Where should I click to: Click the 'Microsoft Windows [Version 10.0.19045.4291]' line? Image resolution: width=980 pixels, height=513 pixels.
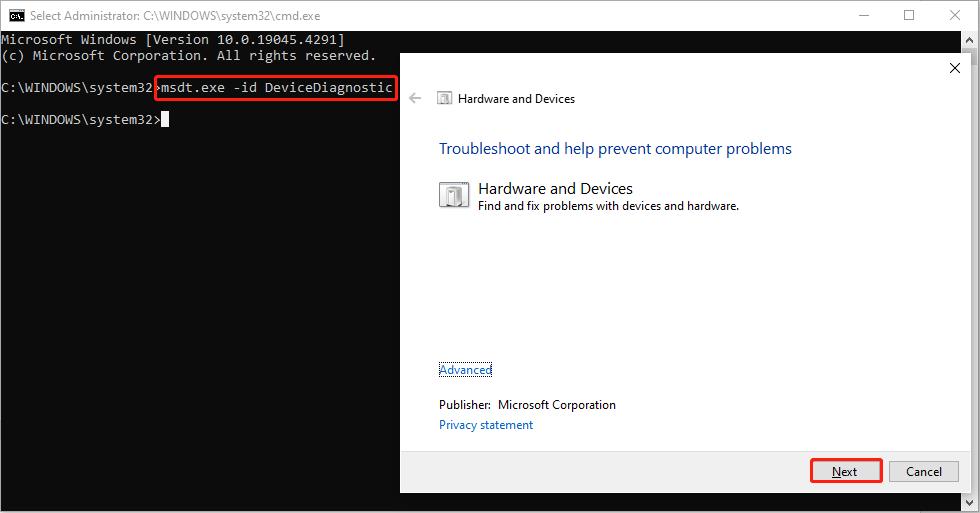173,39
